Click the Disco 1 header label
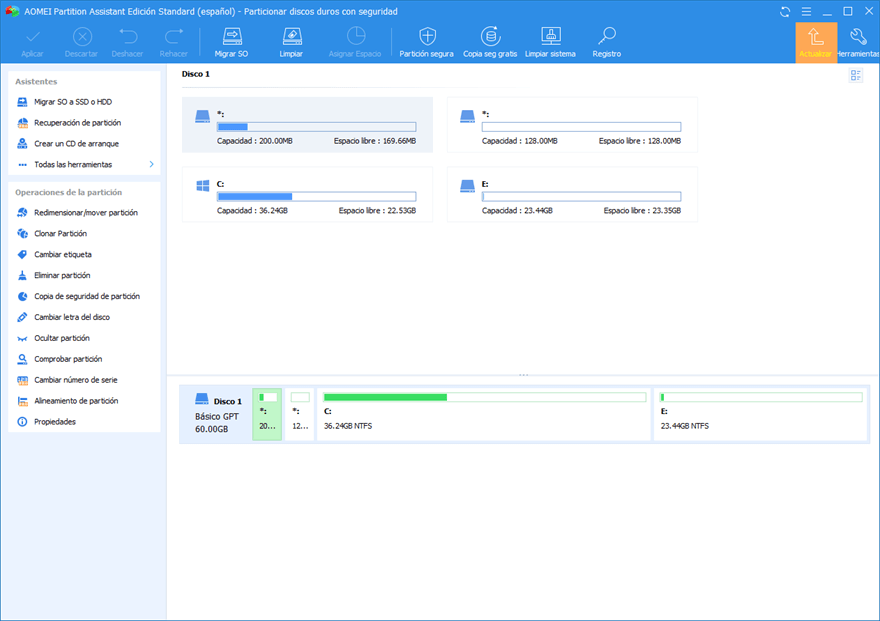This screenshot has height=621, width=880. [196, 74]
